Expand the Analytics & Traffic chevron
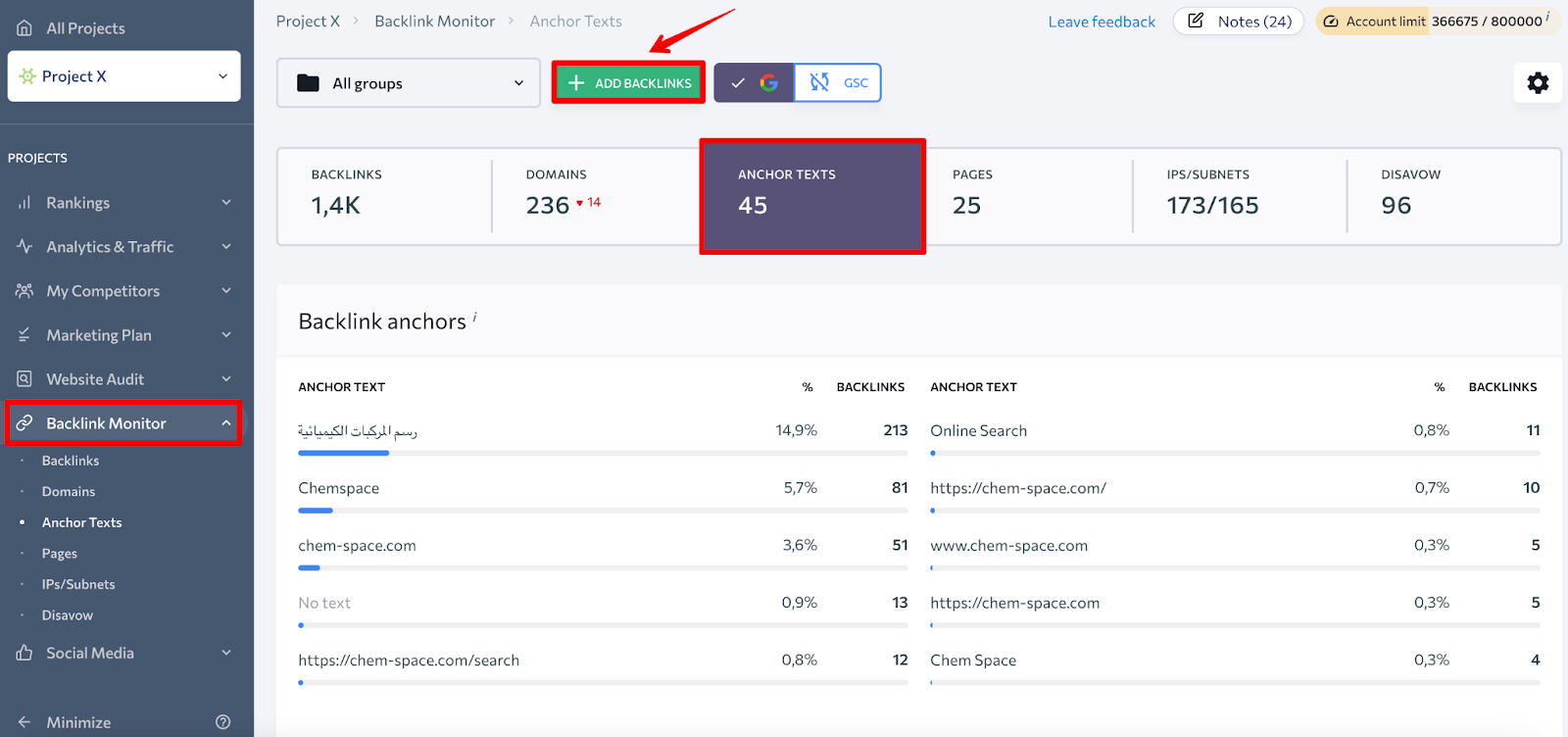1568x737 pixels. click(226, 247)
